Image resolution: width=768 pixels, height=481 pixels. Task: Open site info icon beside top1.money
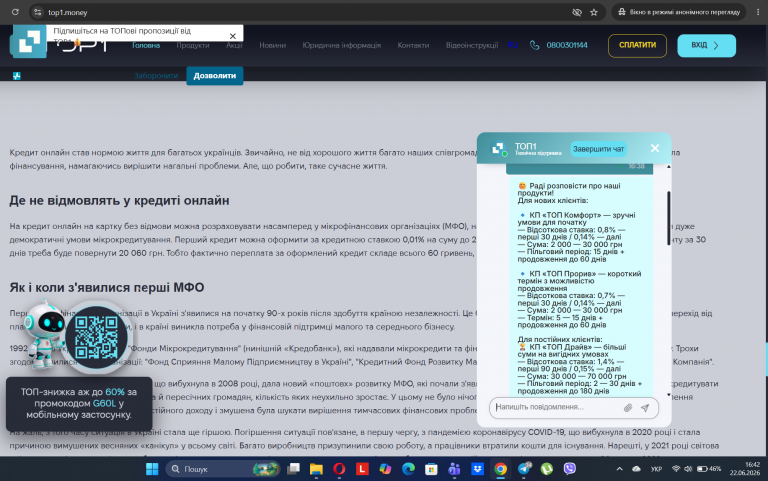pos(38,12)
